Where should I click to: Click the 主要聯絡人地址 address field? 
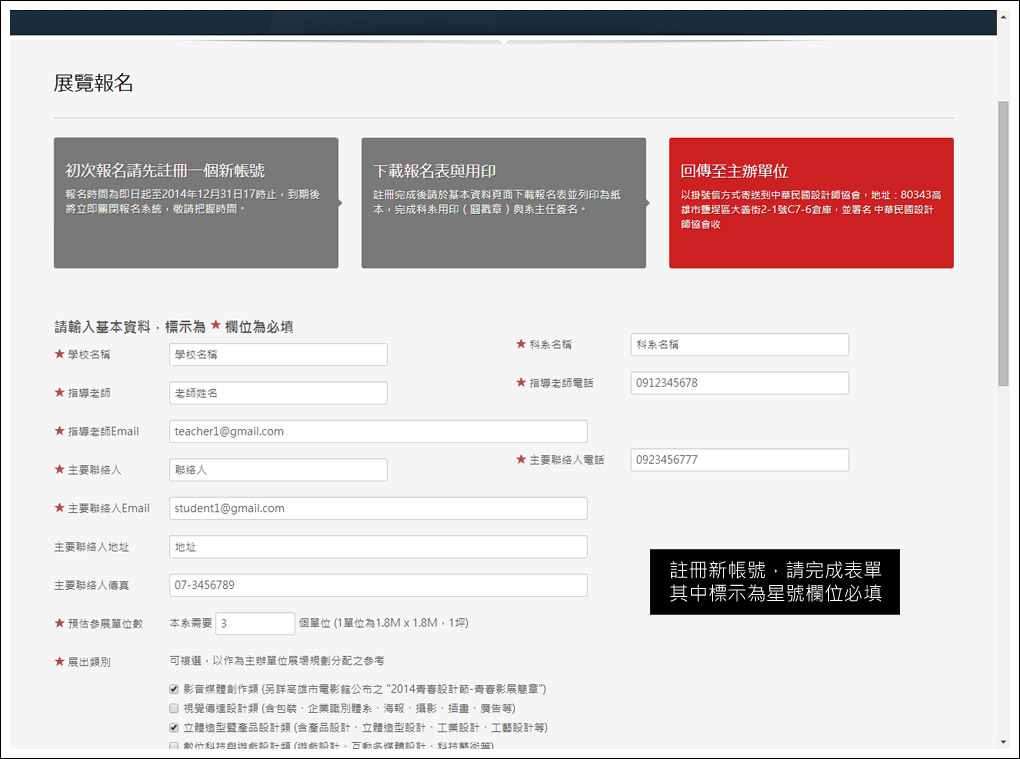point(378,546)
